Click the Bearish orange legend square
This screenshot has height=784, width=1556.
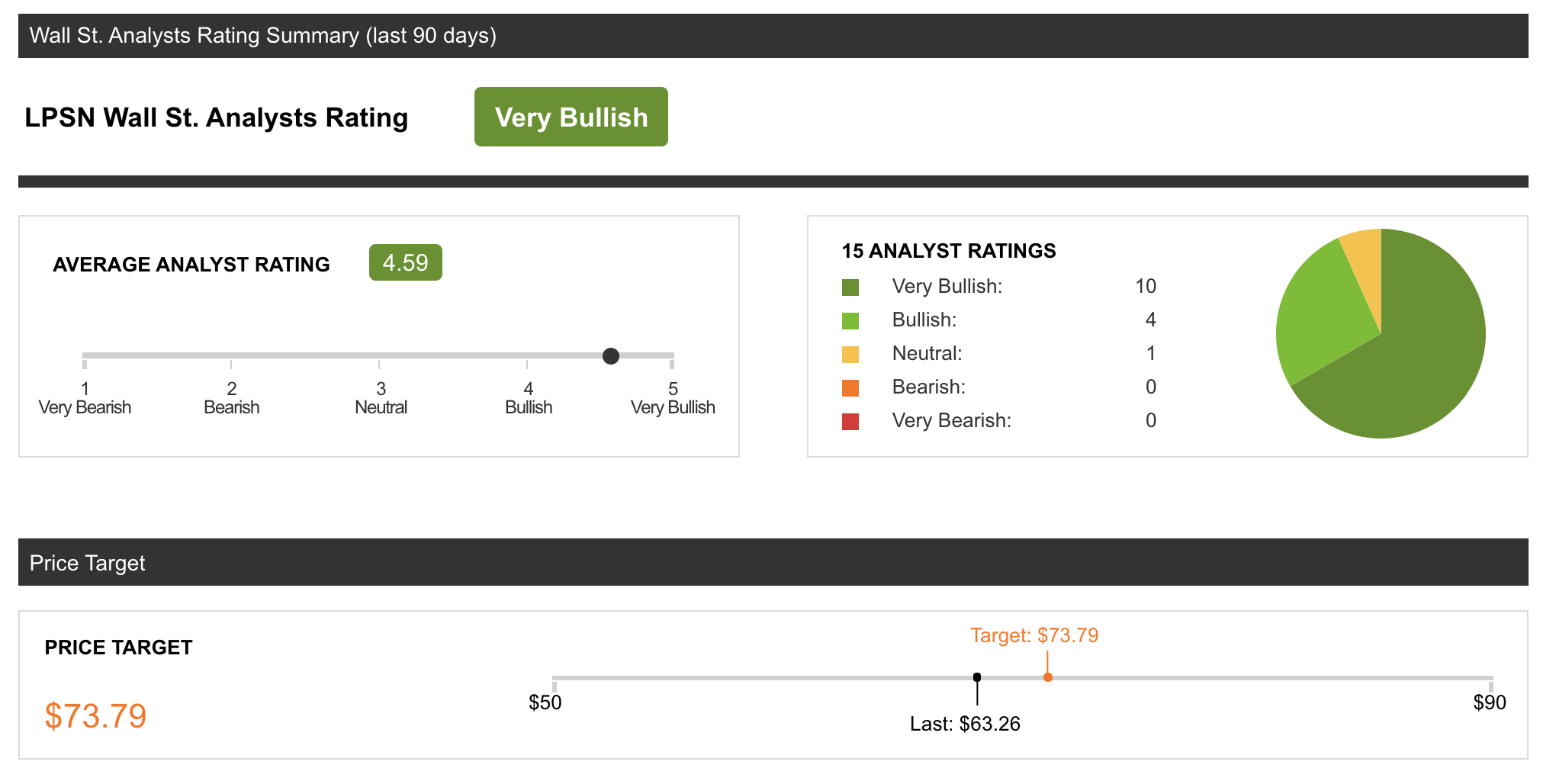[x=849, y=387]
